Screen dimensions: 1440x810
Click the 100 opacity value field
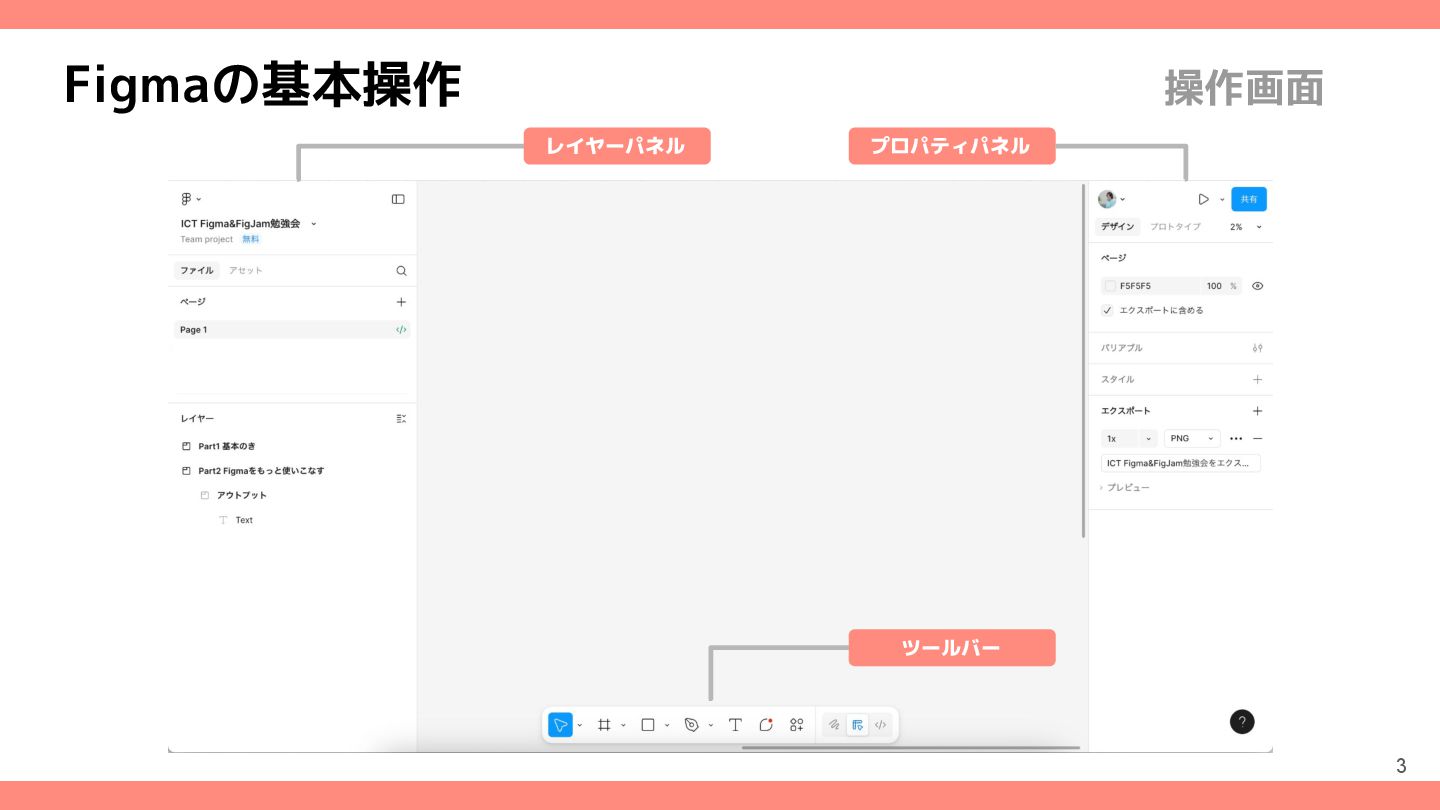[1214, 286]
